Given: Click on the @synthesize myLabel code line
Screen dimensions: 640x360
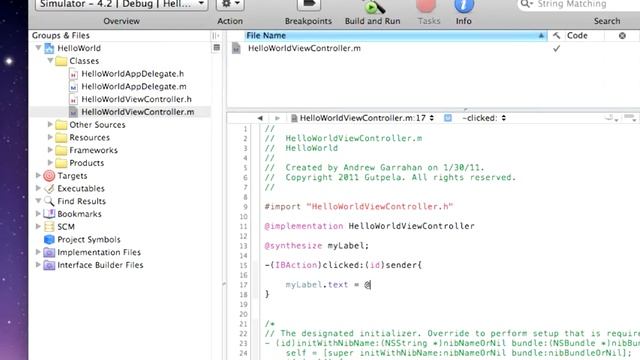Looking at the screenshot, I should pos(316,246).
